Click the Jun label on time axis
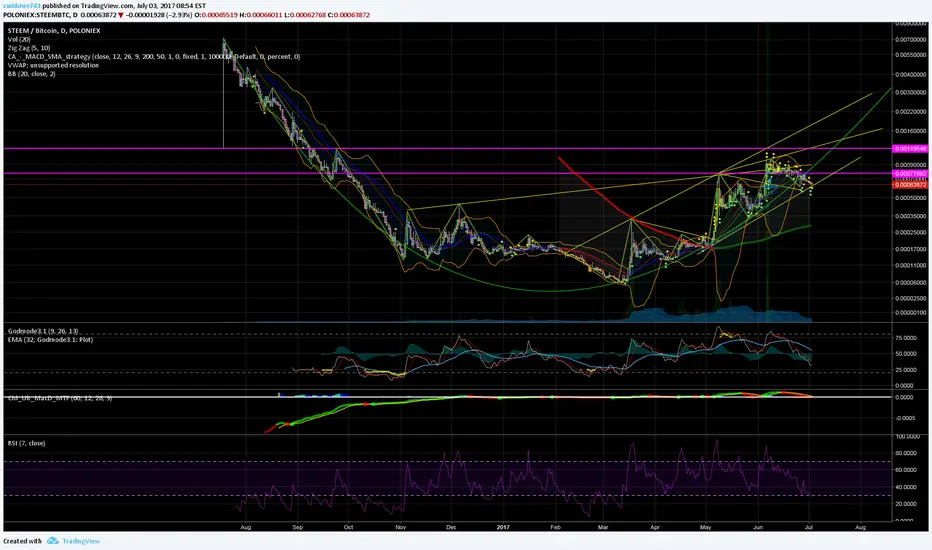The image size is (932, 550). [758, 527]
